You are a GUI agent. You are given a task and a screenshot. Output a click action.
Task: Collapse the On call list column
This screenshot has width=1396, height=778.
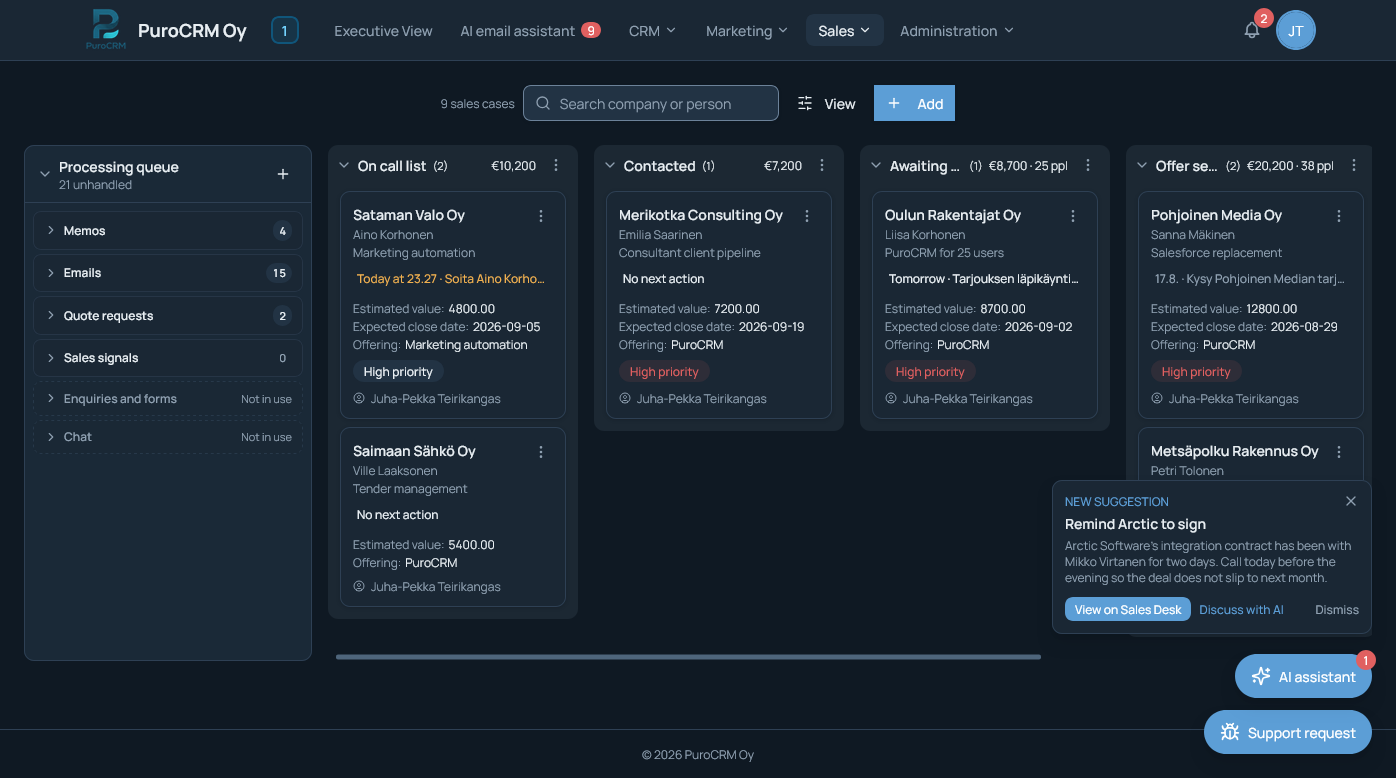pos(344,166)
